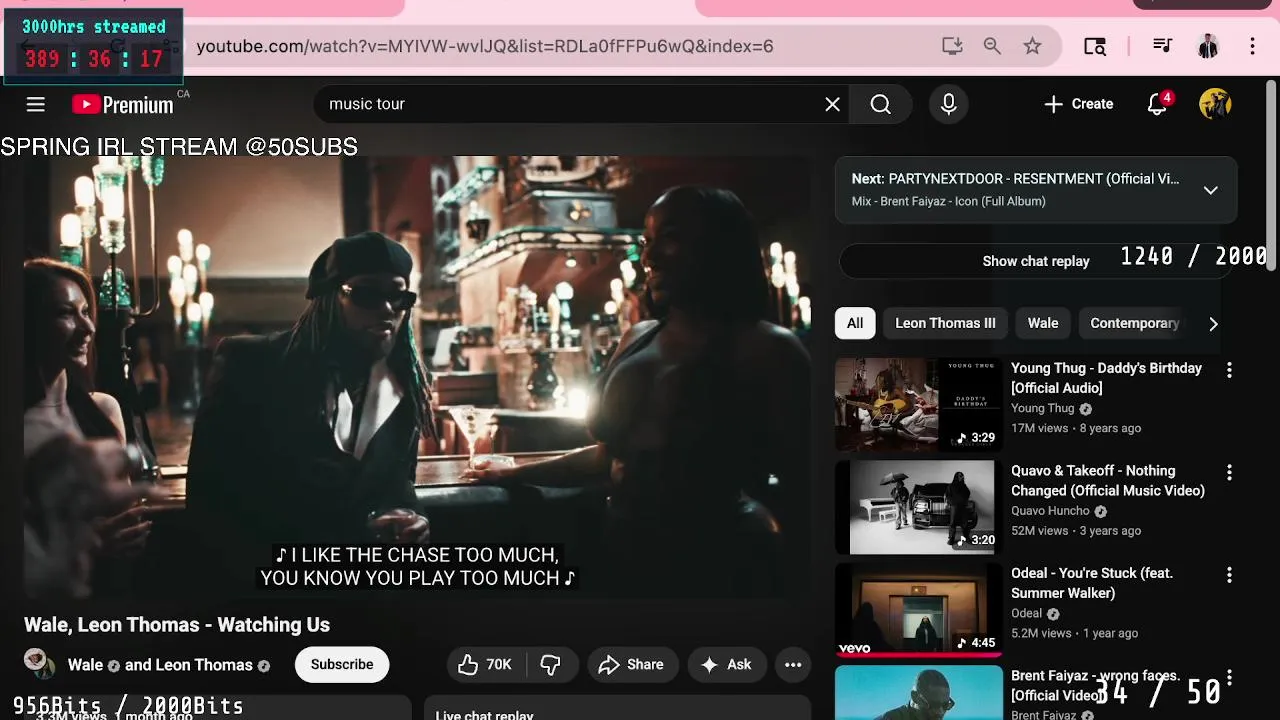The height and width of the screenshot is (720, 1280).
Task: Share the video
Action: point(631,665)
